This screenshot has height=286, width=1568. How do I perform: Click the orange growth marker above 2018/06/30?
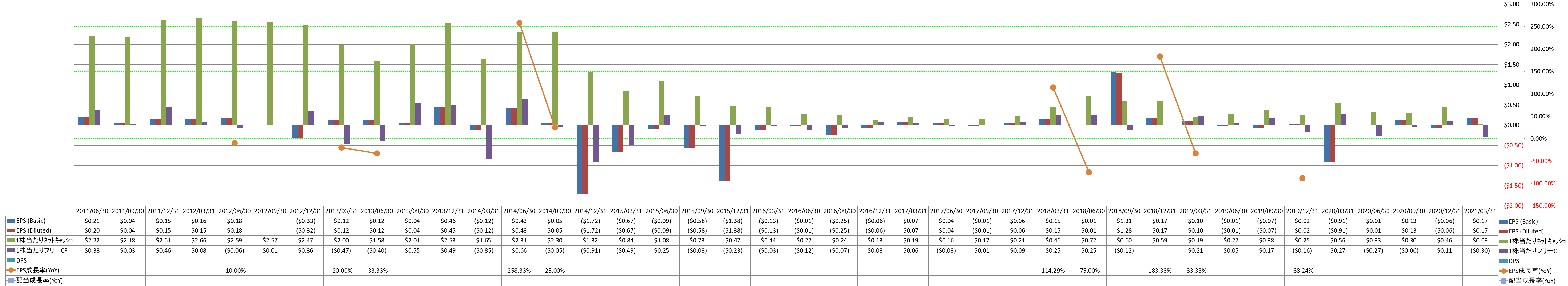[1088, 172]
